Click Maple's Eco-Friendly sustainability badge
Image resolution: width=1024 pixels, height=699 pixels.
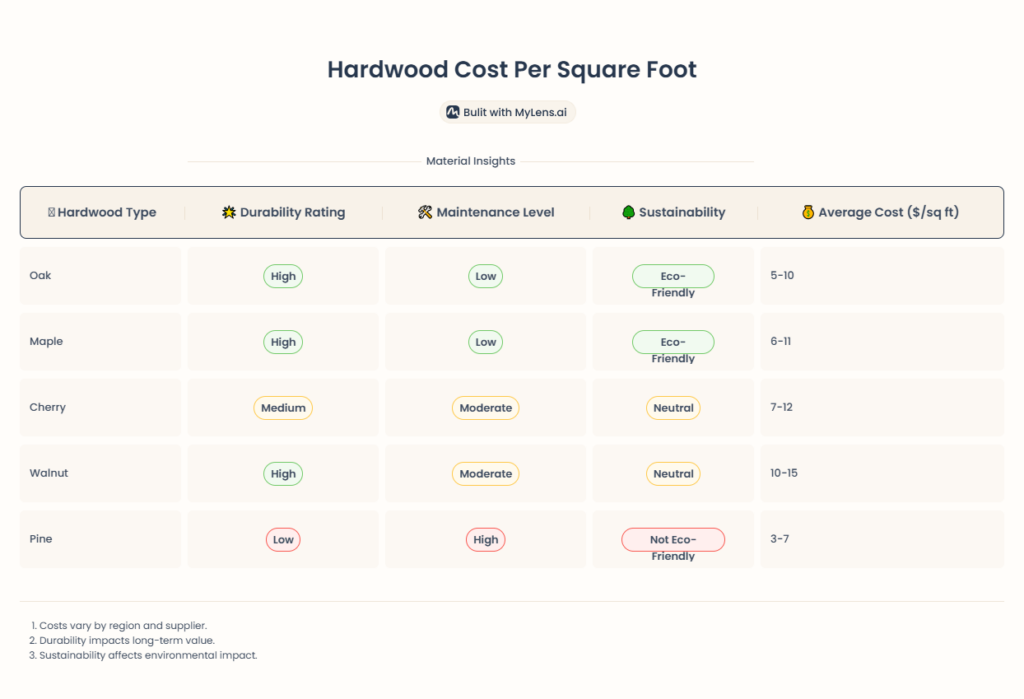tap(673, 342)
